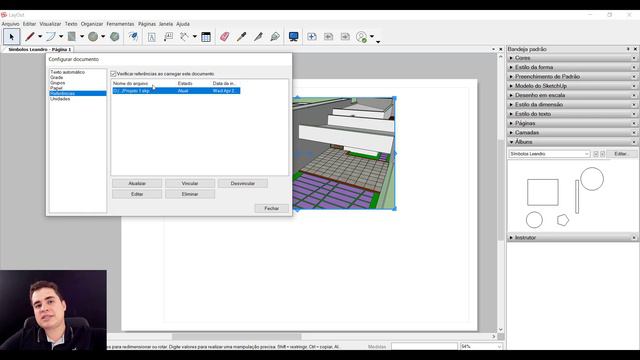
Task: Open the Circle tool dropdown arrow
Action: pyautogui.click(x=103, y=37)
